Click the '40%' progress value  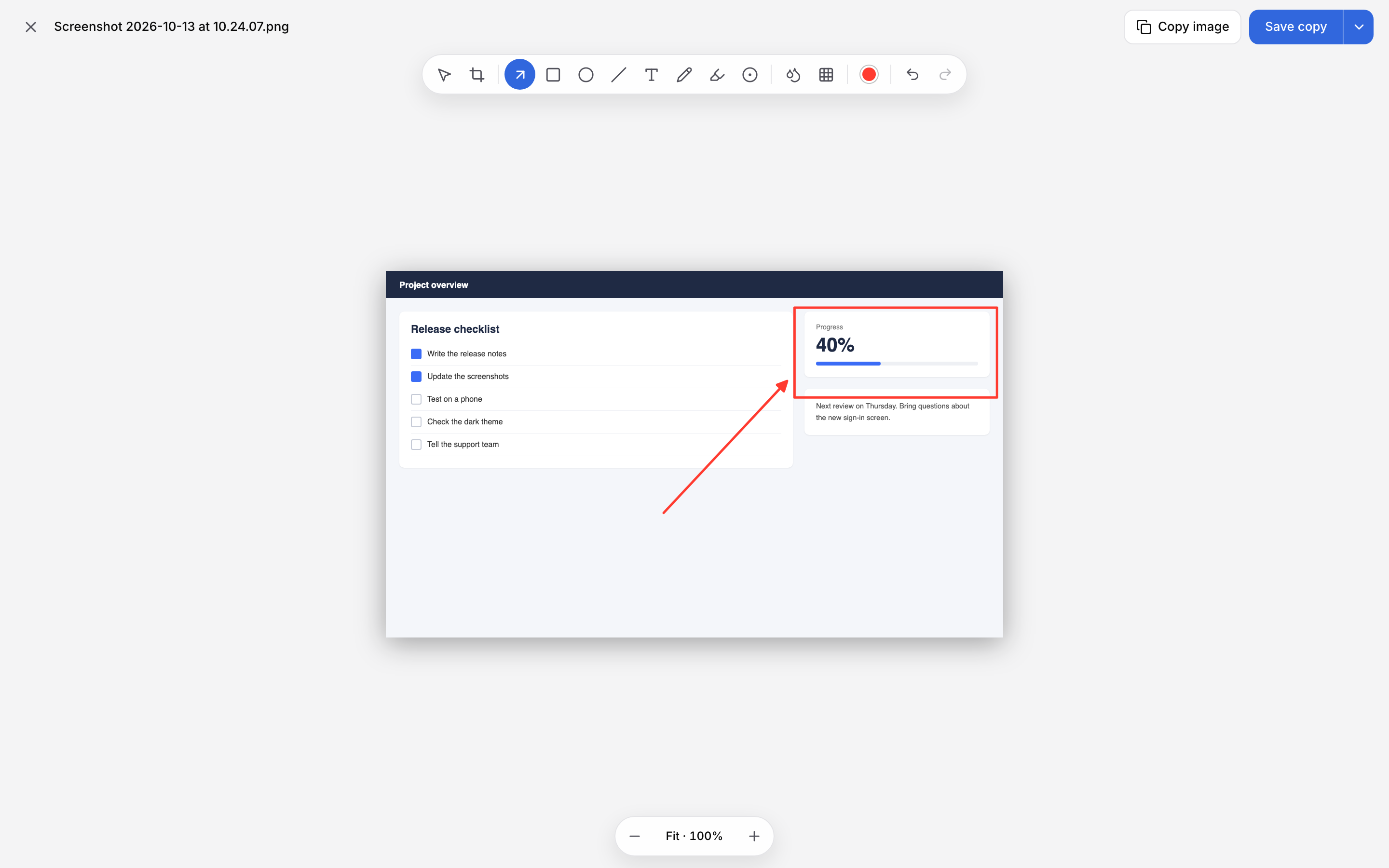click(834, 345)
